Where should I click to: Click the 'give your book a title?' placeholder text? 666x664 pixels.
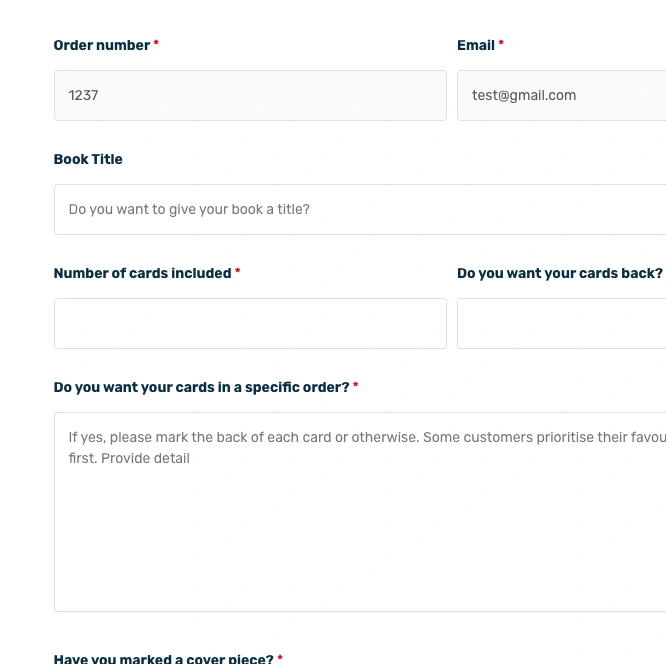[x=239, y=209]
